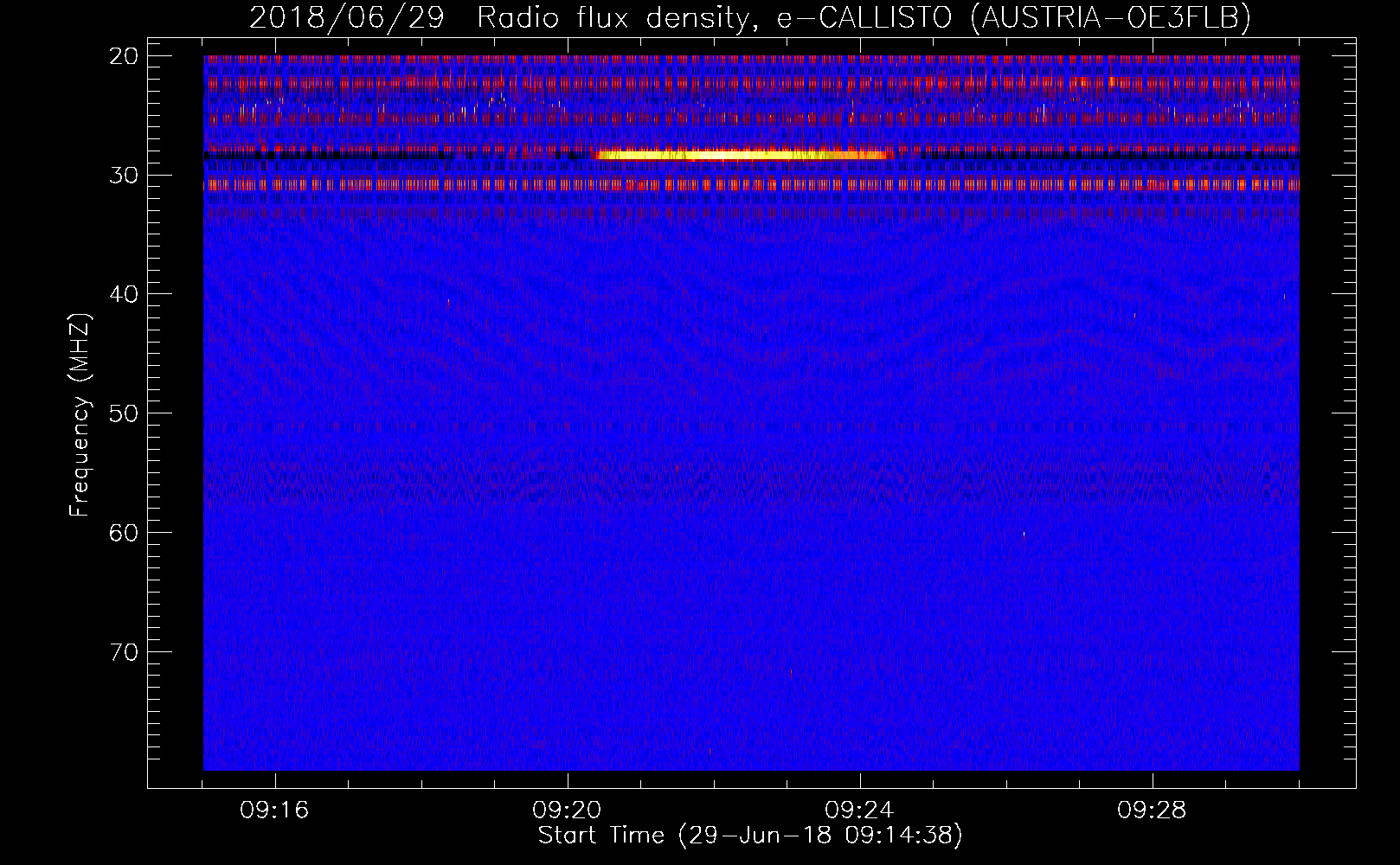Screen dimensions: 1400x865
Task: Click the 20 frequency tick label
Action: (124, 56)
